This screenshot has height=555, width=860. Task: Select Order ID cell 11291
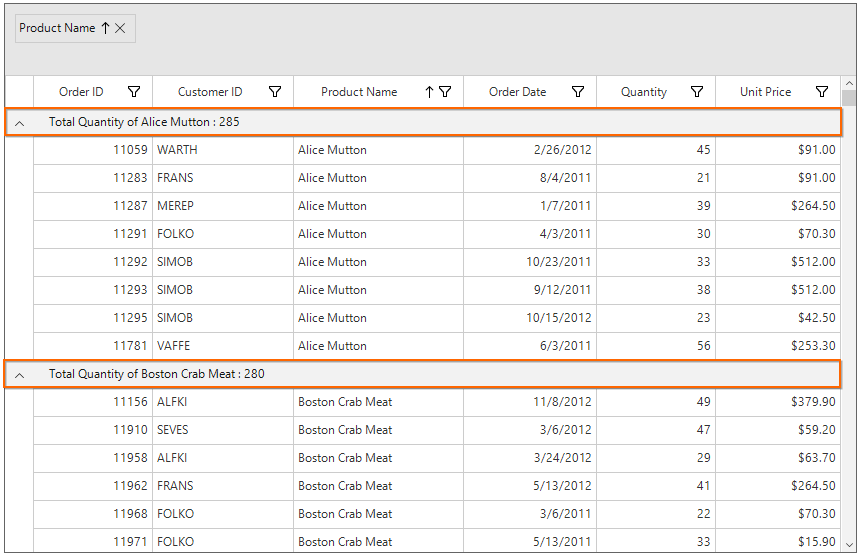click(93, 234)
